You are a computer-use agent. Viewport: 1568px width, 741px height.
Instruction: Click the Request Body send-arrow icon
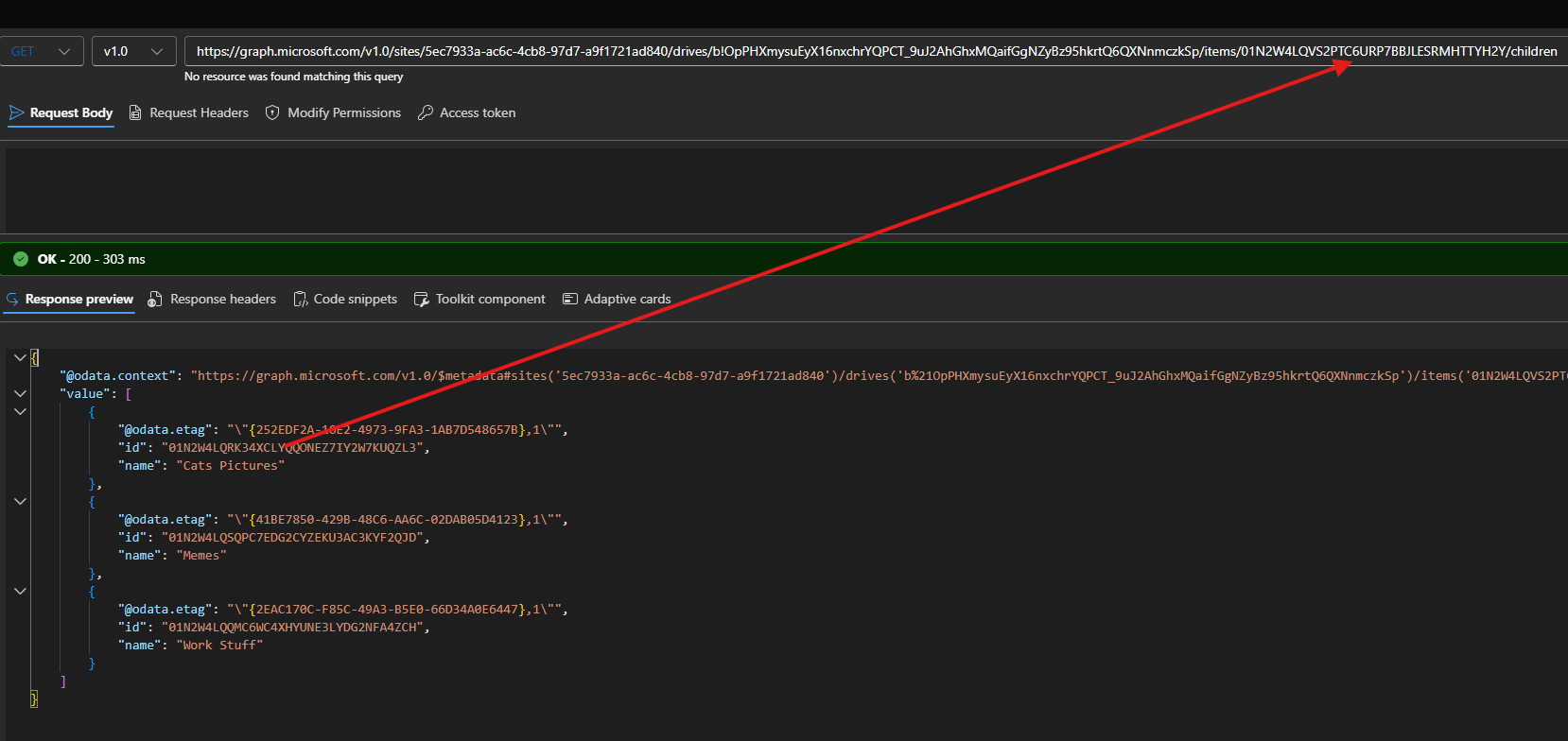coord(16,112)
